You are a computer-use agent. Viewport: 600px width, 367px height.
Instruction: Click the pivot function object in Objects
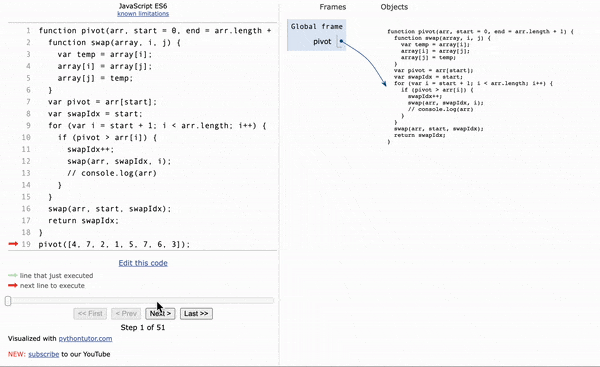pyautogui.click(x=480, y=86)
